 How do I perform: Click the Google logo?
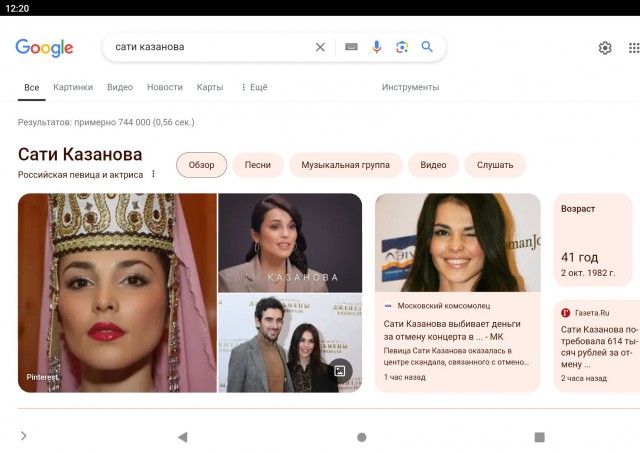pos(44,48)
